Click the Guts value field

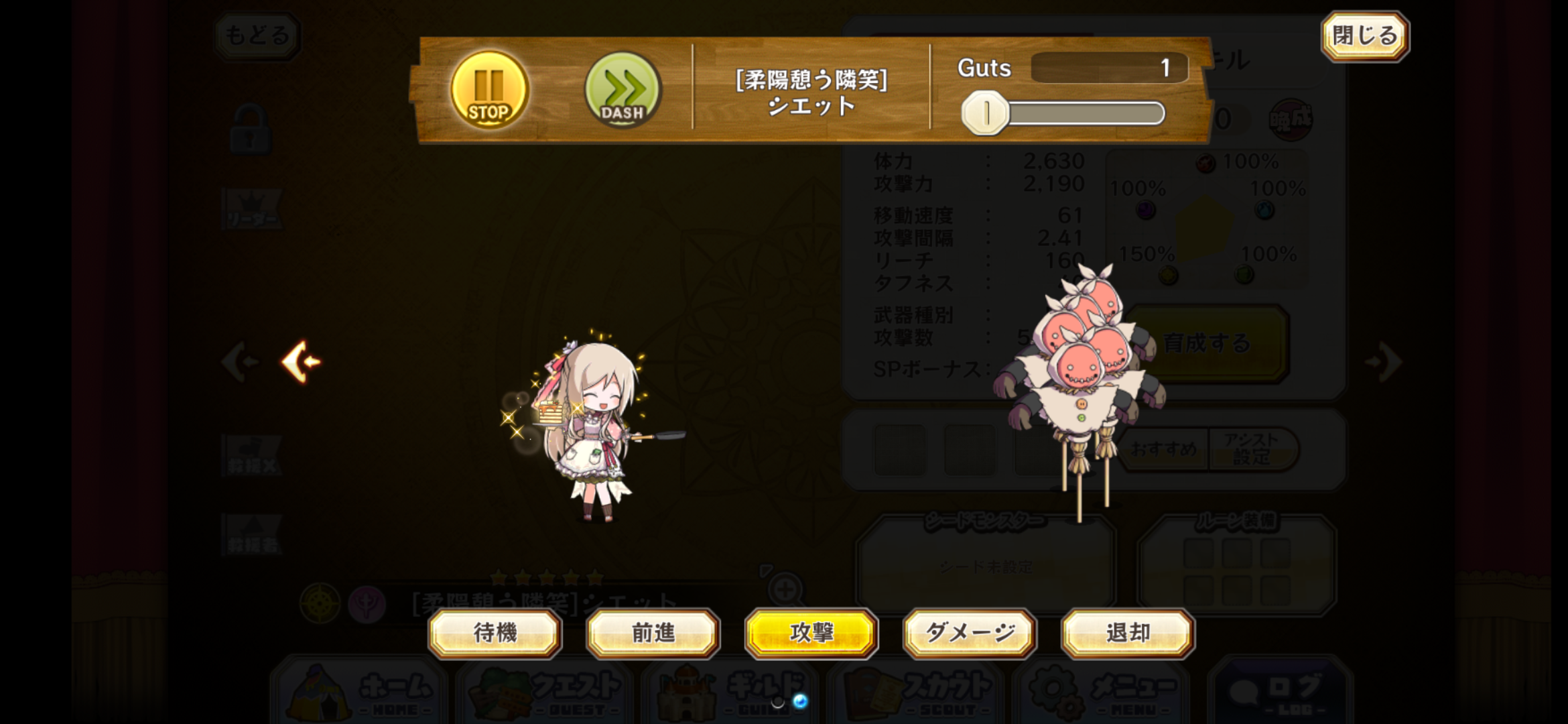pos(1110,68)
